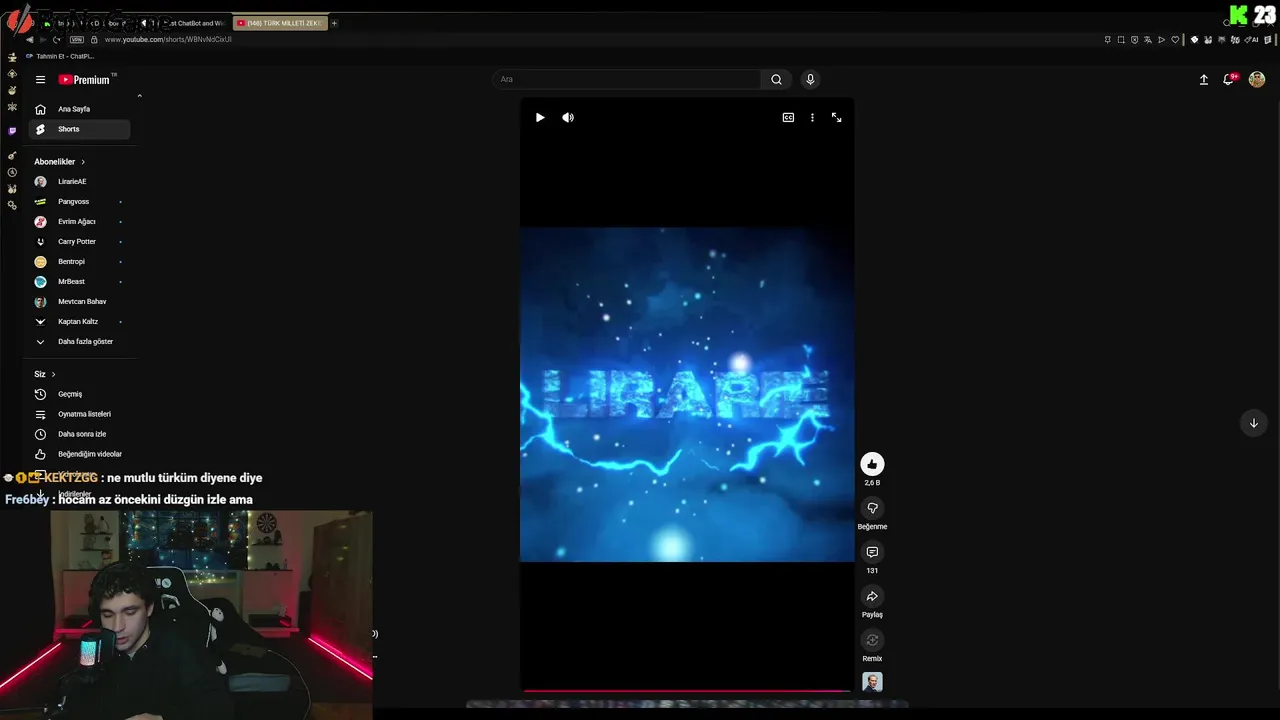Open the LirarieAE subscription
The width and height of the screenshot is (1280, 720).
pyautogui.click(x=78, y=182)
